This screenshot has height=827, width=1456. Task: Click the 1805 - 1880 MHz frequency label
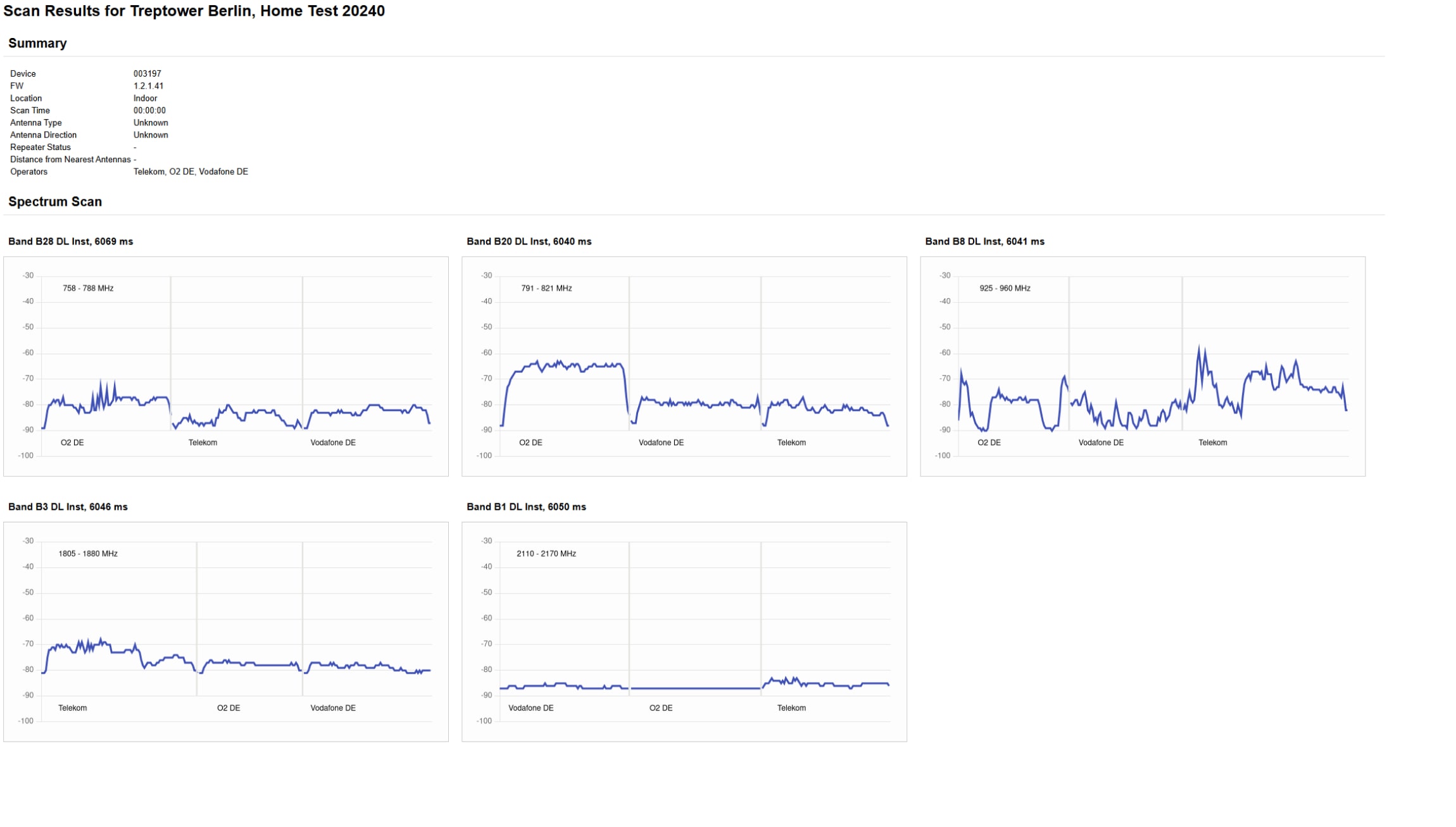click(x=88, y=553)
